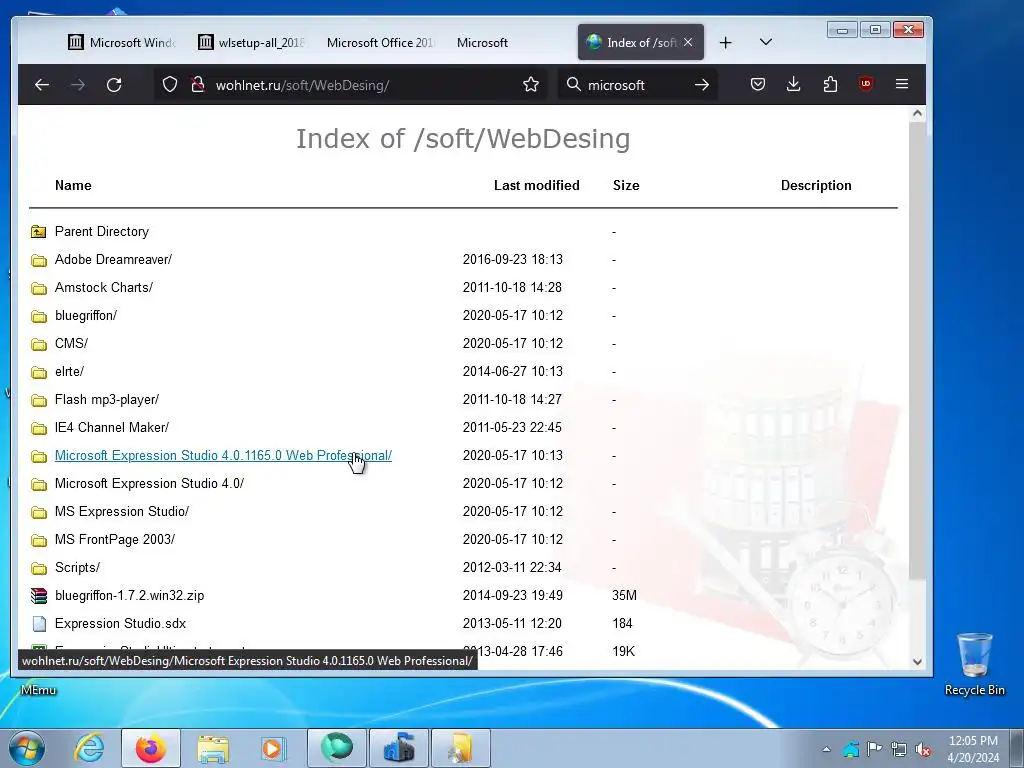Open the tracking protection shield icon
This screenshot has width=1024, height=768.
point(170,85)
